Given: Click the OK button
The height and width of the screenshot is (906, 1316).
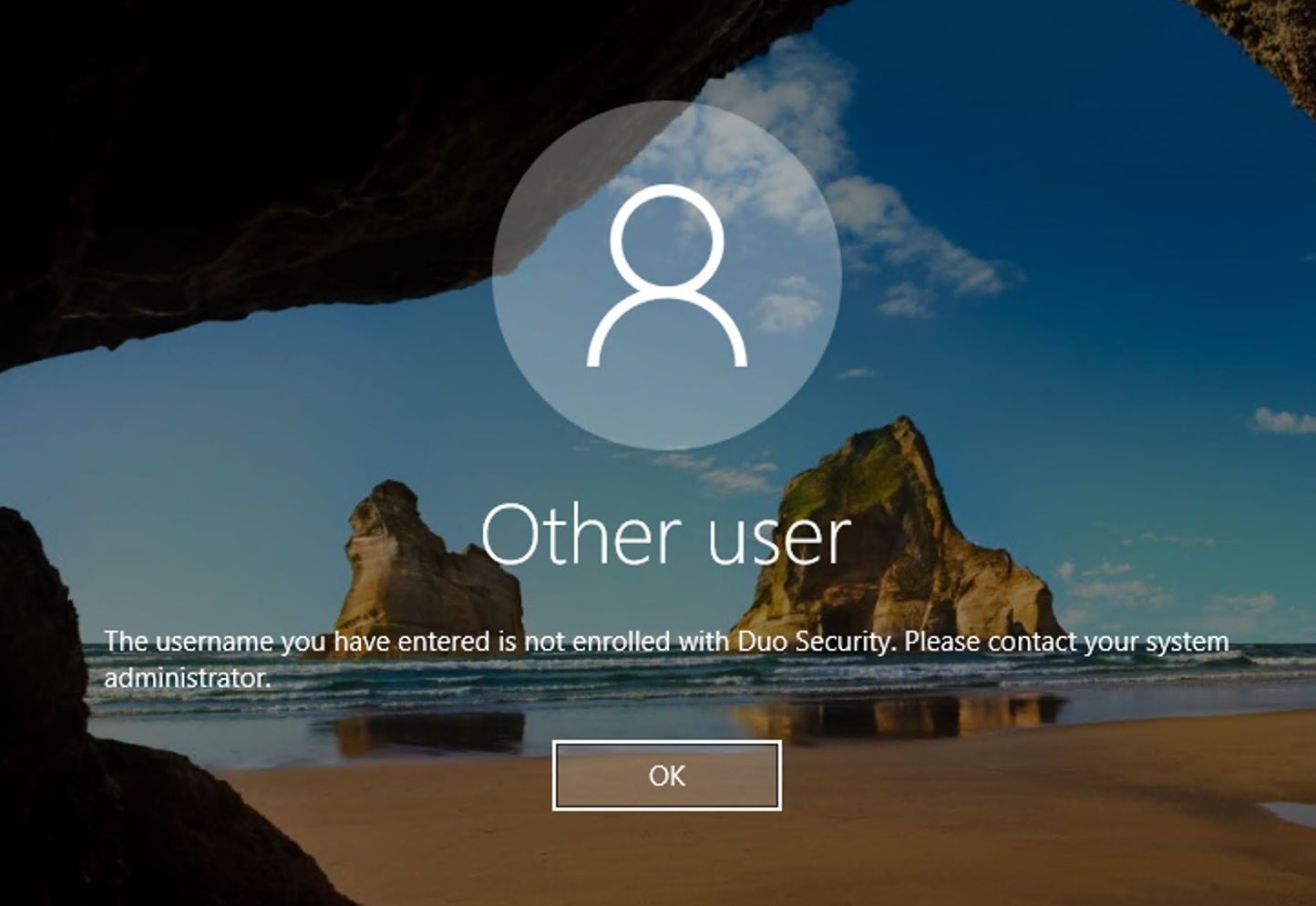Looking at the screenshot, I should [666, 776].
